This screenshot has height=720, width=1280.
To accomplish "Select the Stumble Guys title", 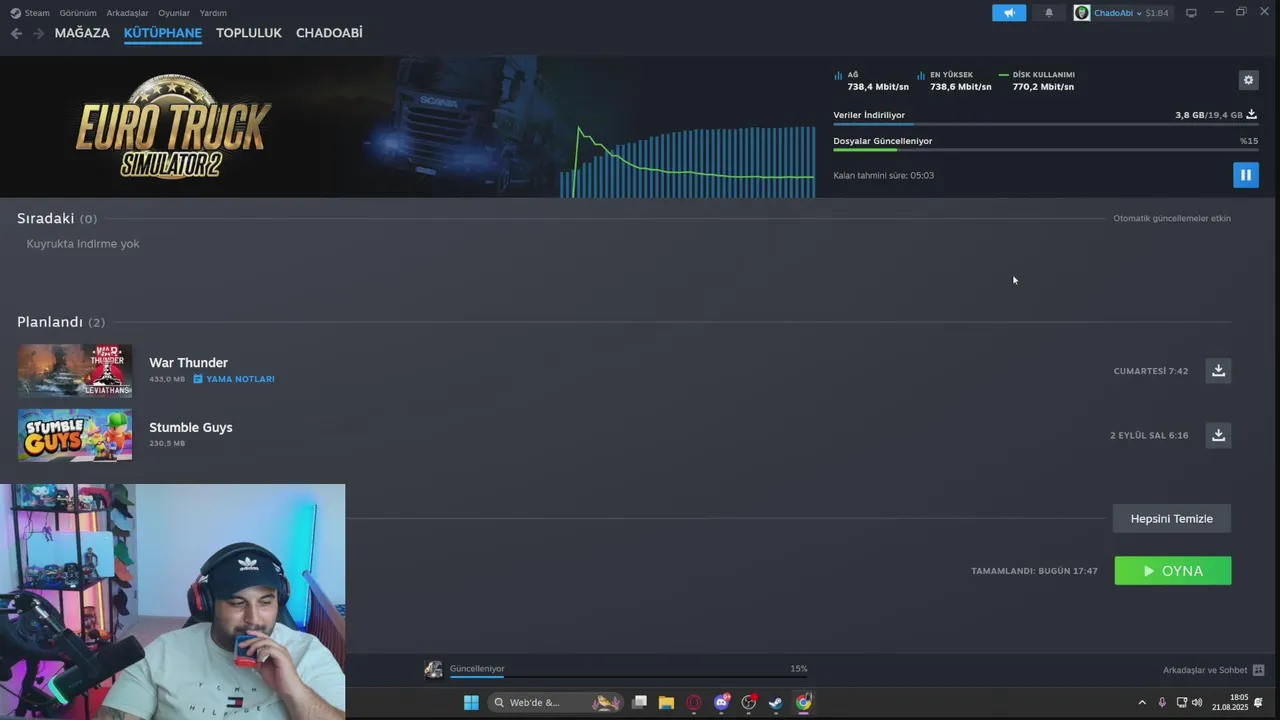I will (x=191, y=427).
